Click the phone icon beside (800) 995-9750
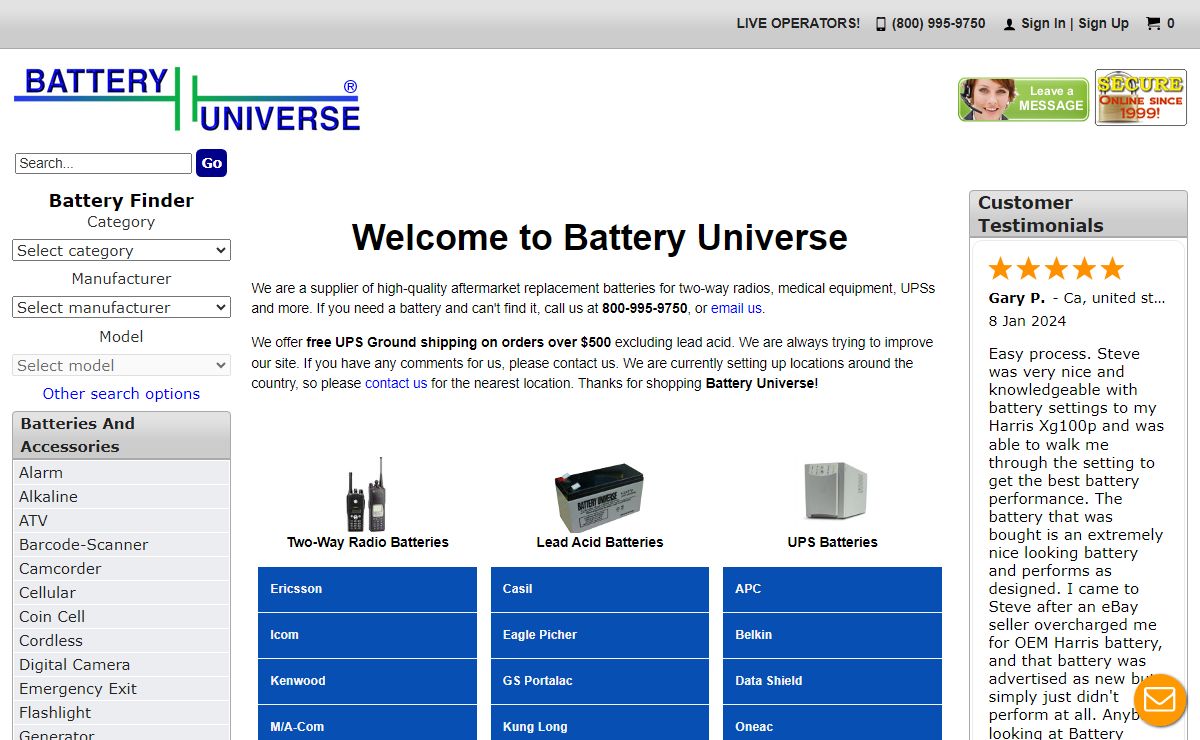Screen dimensions: 1200x740 [881, 24]
